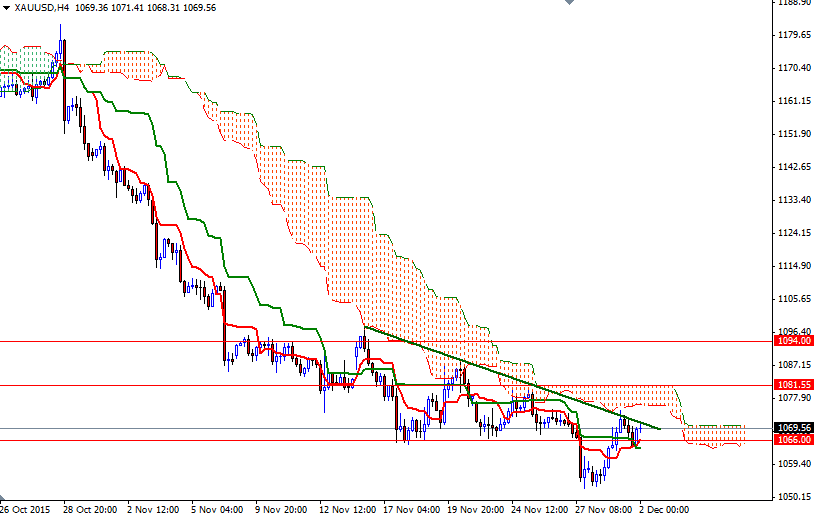The height and width of the screenshot is (516, 814).
Task: Click time axis label 2 Dec 00:00
Action: pos(664,509)
